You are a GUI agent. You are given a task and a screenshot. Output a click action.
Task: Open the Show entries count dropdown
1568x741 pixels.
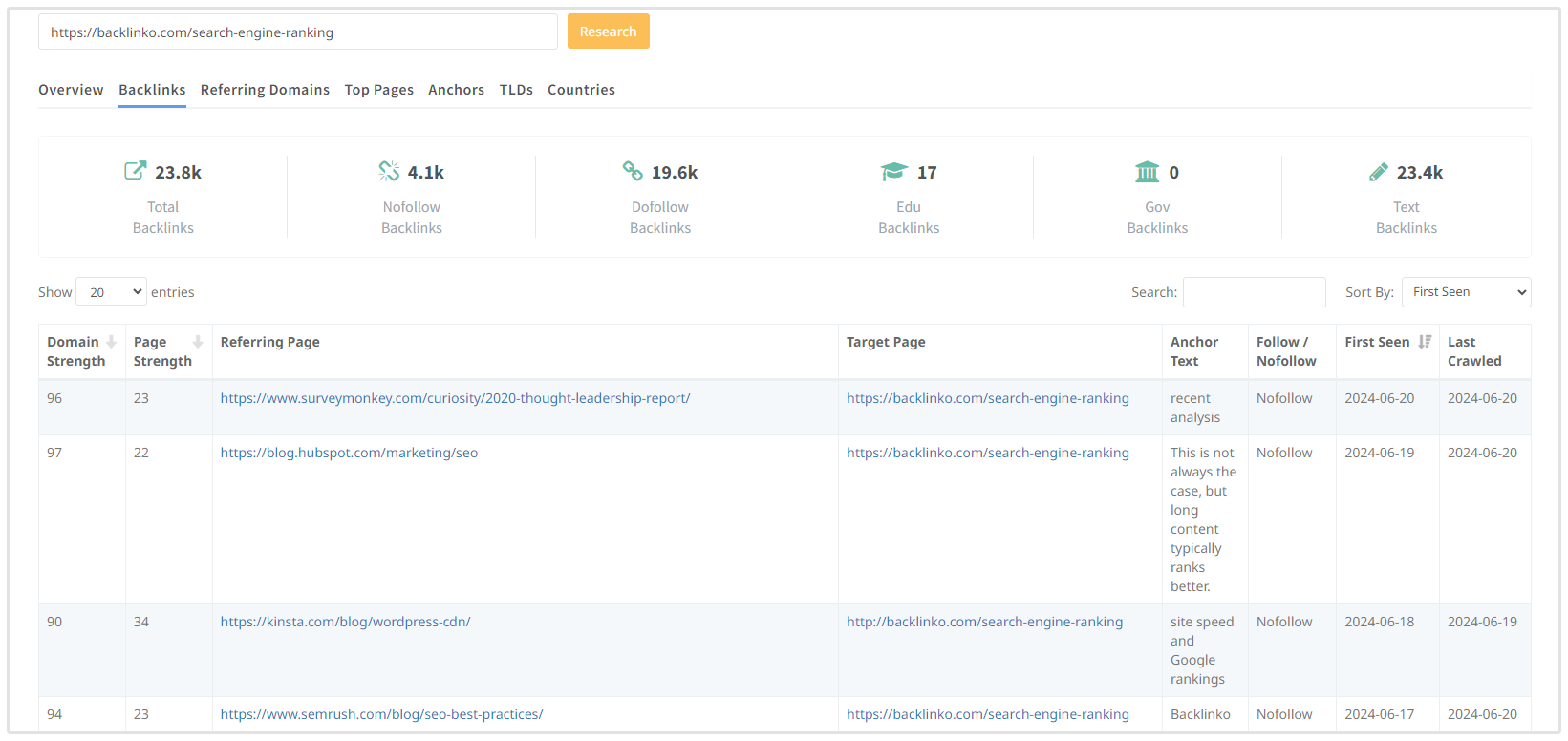coord(111,292)
